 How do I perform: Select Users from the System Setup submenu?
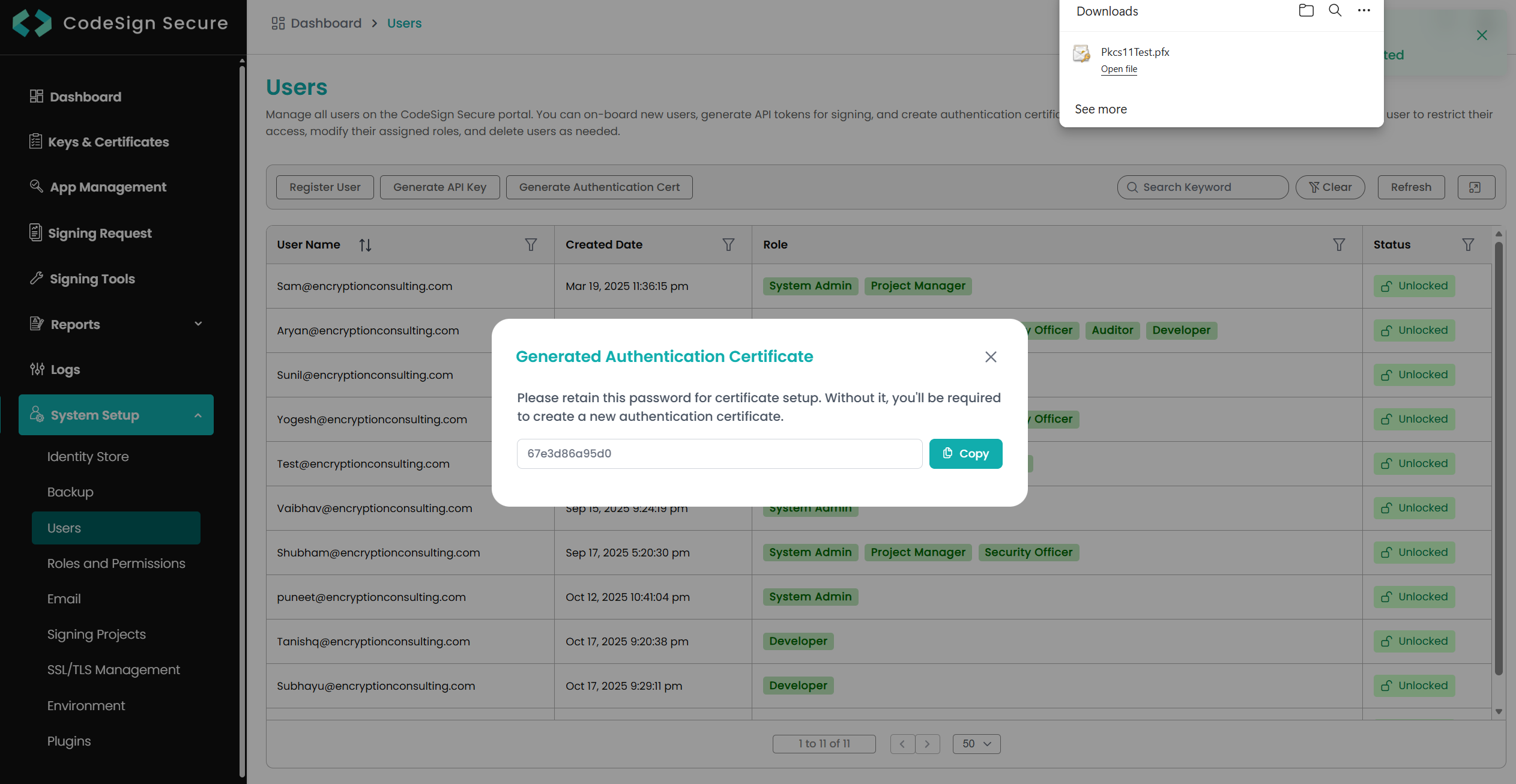[x=64, y=528]
